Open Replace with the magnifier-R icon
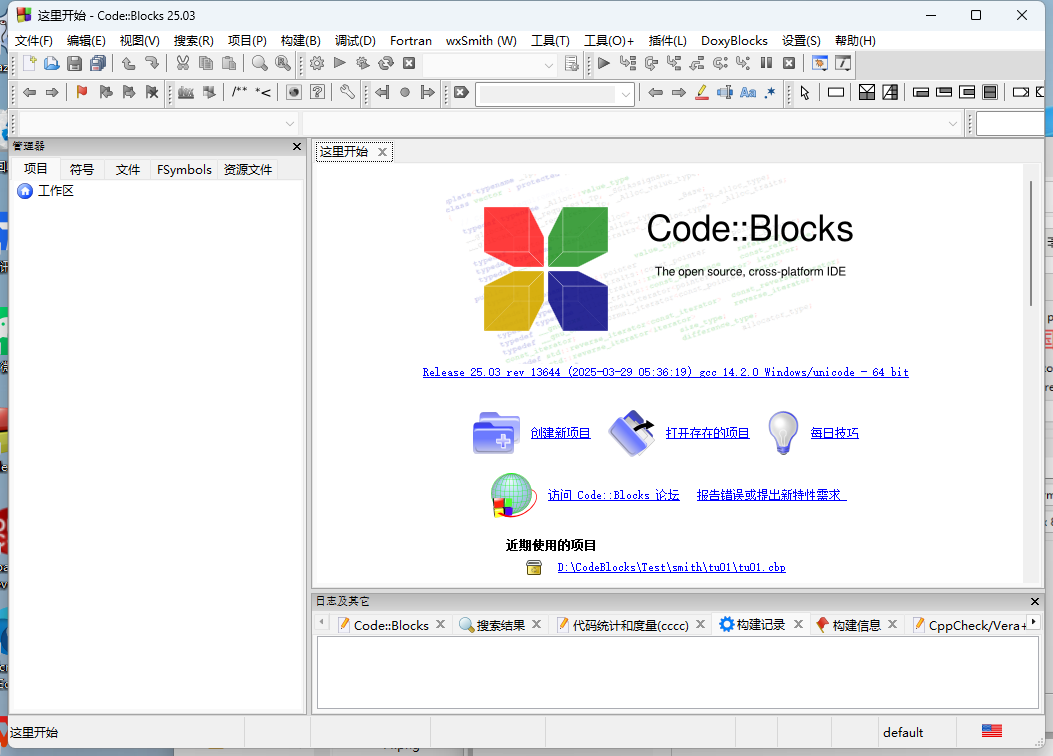This screenshot has width=1053, height=756. click(x=283, y=64)
